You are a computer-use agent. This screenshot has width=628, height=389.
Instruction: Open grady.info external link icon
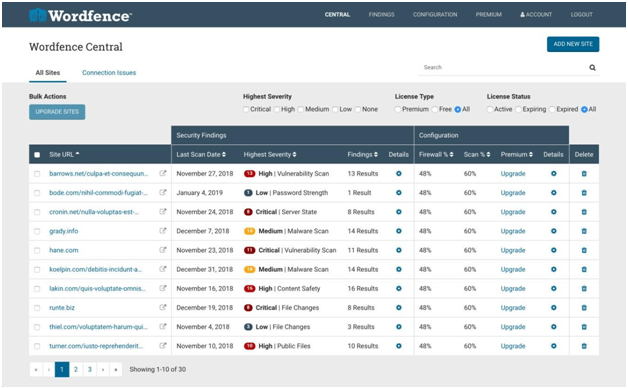pyautogui.click(x=163, y=231)
